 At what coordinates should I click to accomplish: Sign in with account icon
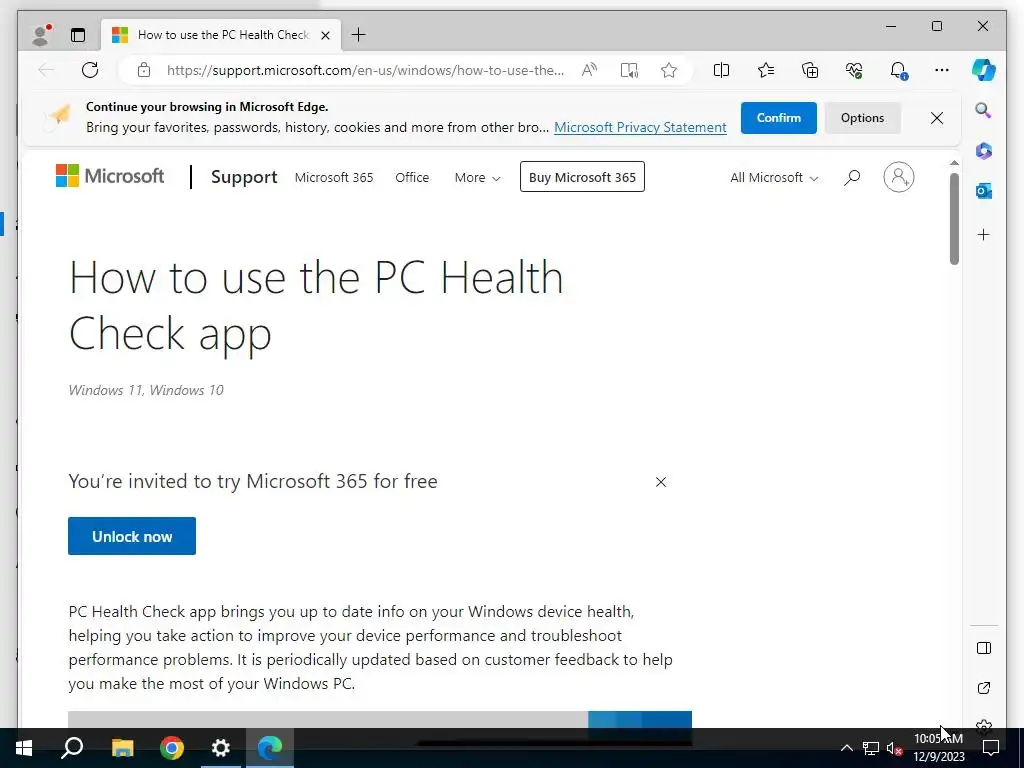click(899, 177)
